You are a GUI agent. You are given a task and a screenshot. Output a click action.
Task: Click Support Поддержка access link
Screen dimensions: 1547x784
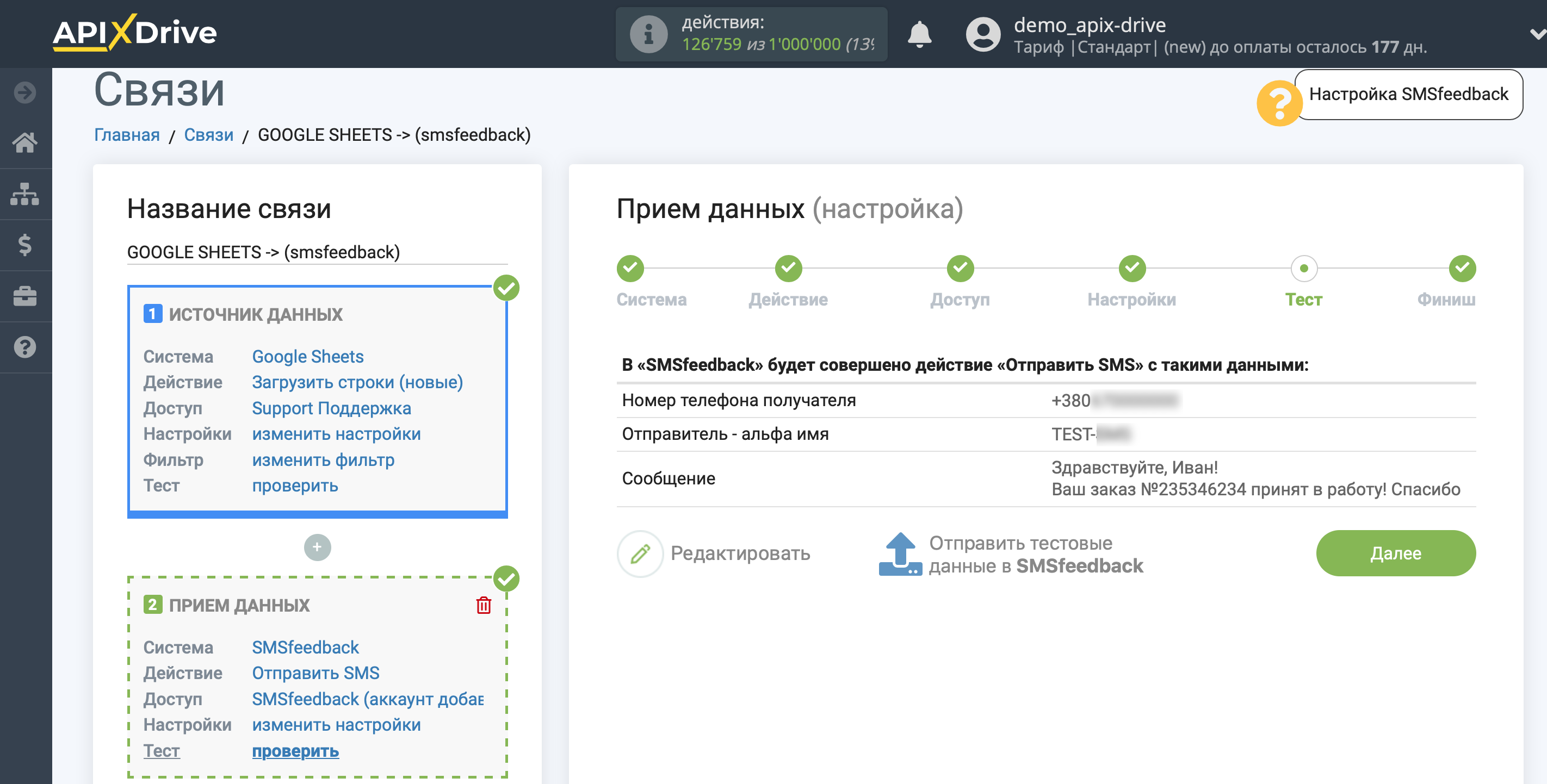click(331, 408)
